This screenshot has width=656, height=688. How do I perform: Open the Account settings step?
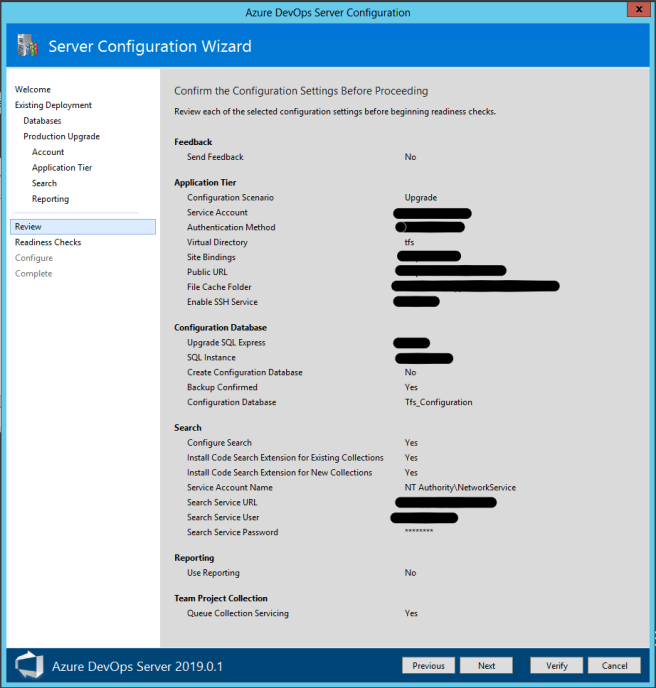(x=48, y=152)
